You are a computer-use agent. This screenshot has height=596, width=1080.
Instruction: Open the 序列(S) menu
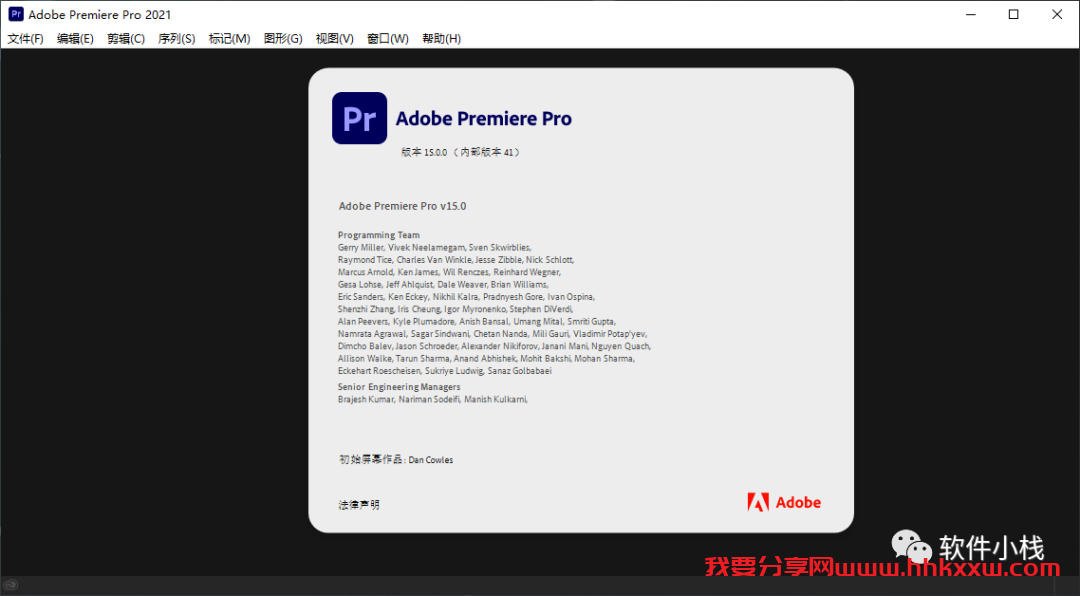176,39
